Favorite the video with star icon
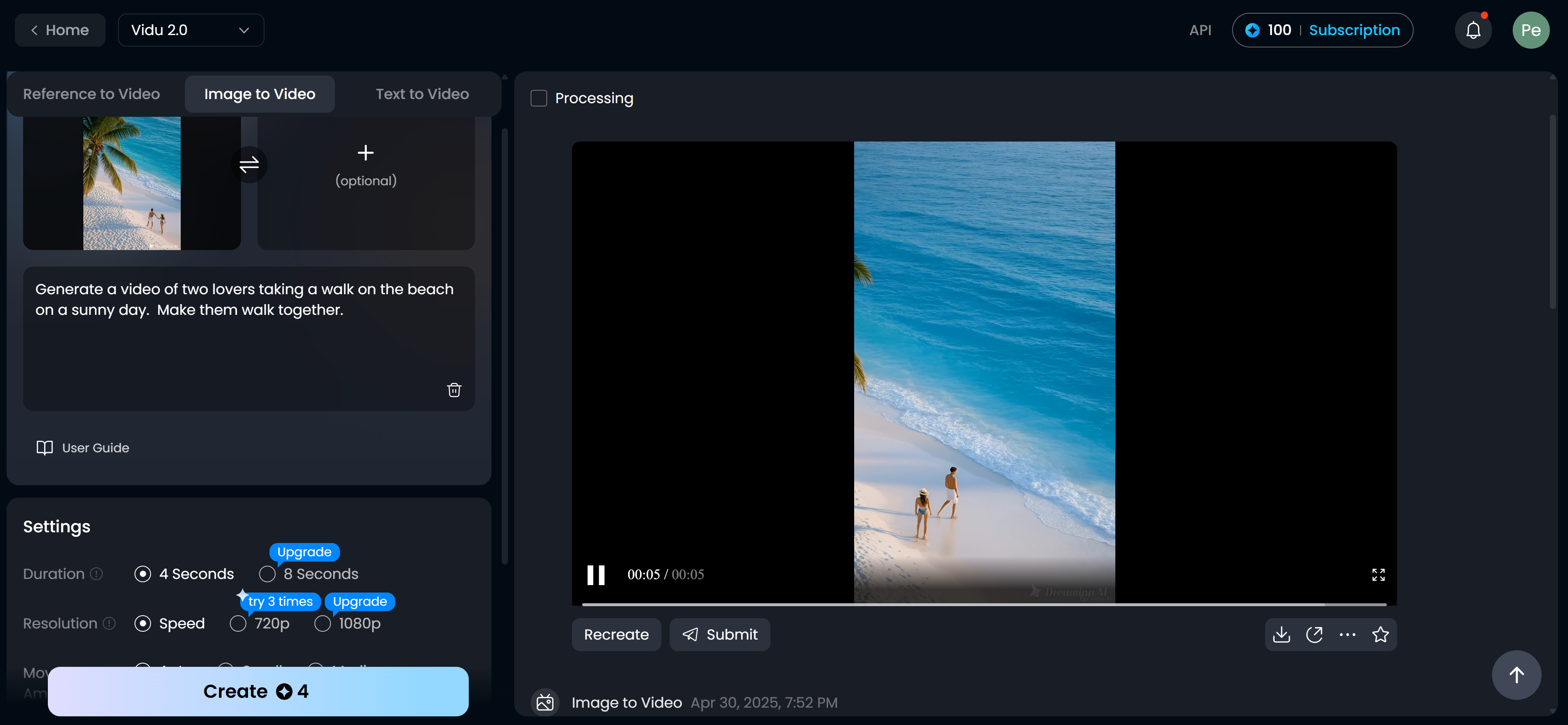 (1380, 634)
